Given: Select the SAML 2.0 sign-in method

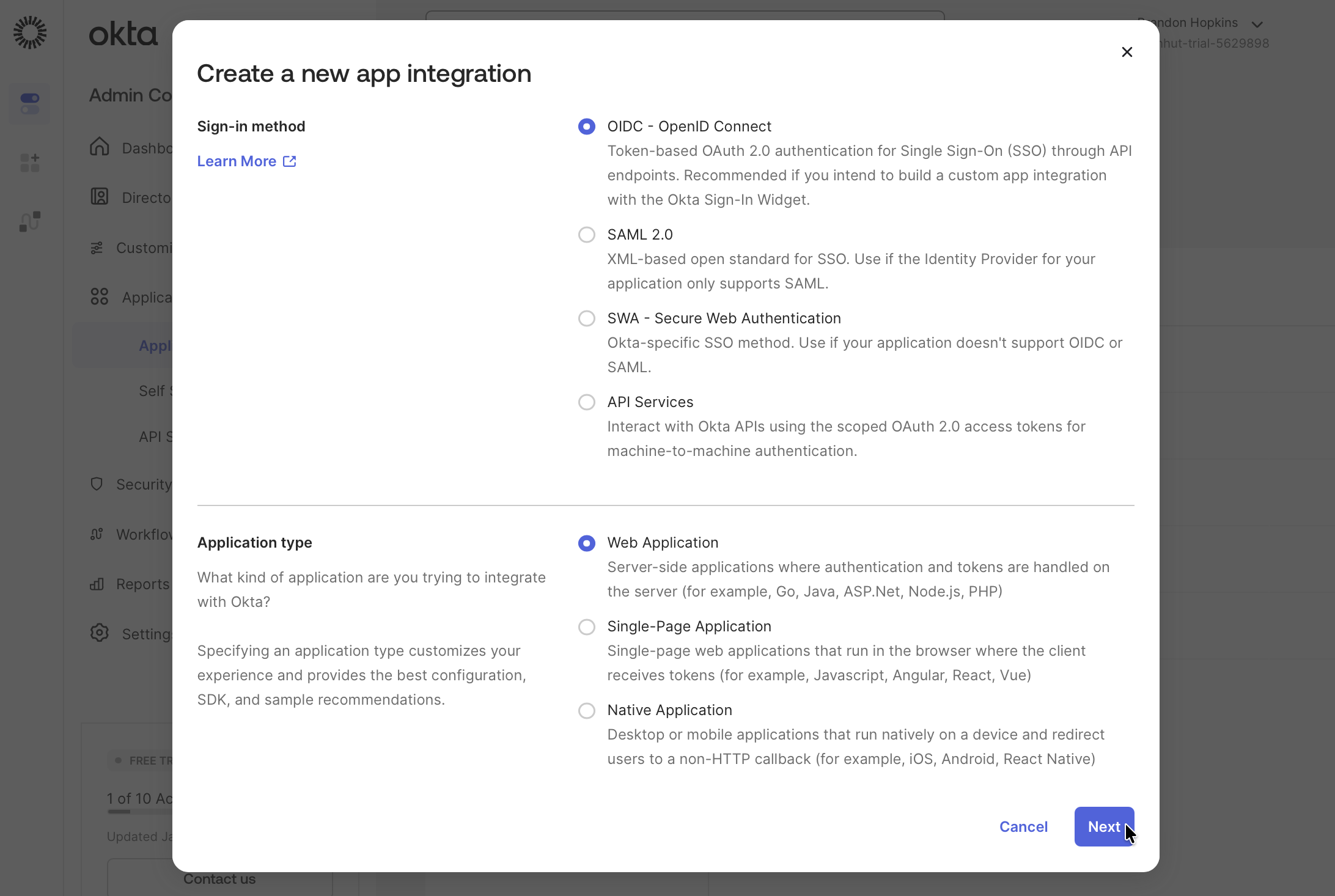Looking at the screenshot, I should tap(586, 234).
